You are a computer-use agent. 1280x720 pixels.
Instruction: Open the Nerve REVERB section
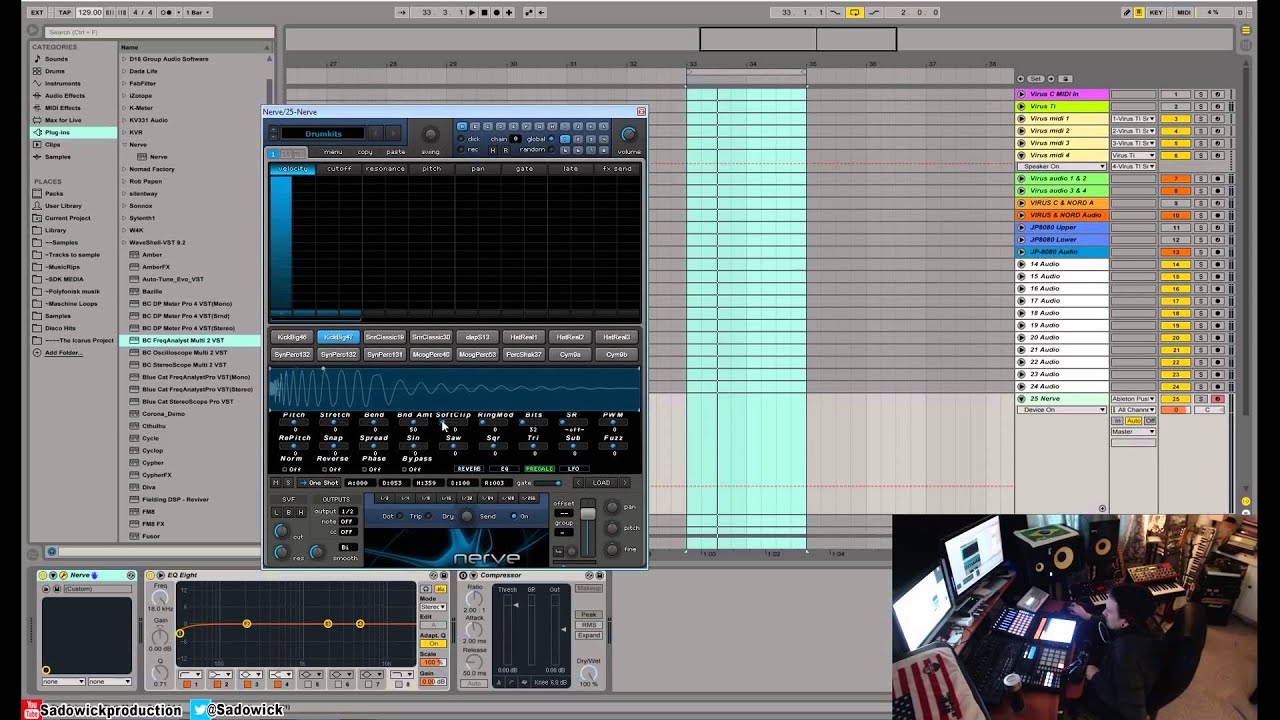pyautogui.click(x=469, y=468)
